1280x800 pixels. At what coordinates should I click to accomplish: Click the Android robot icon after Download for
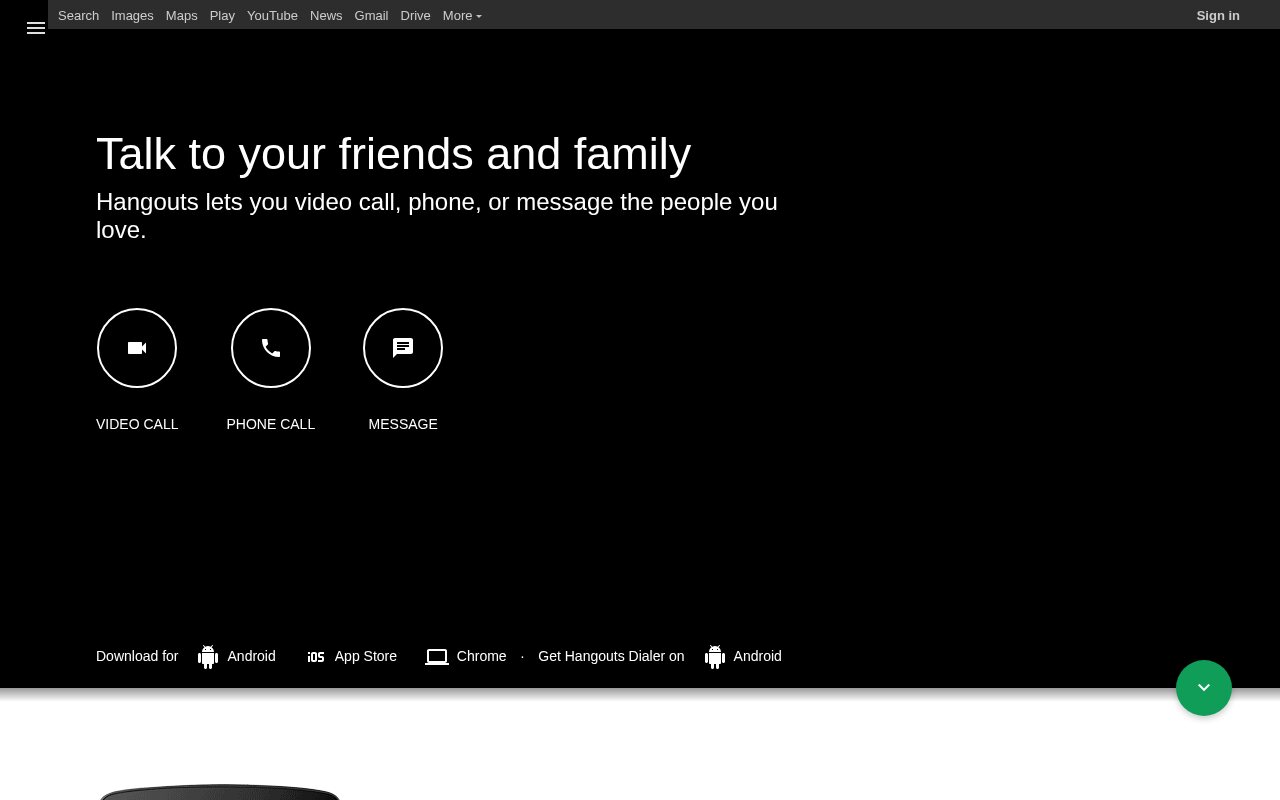[x=208, y=657]
